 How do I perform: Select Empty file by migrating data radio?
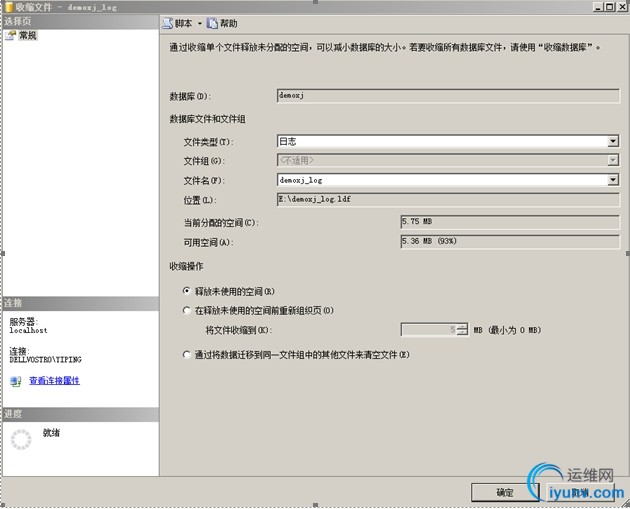pos(186,354)
